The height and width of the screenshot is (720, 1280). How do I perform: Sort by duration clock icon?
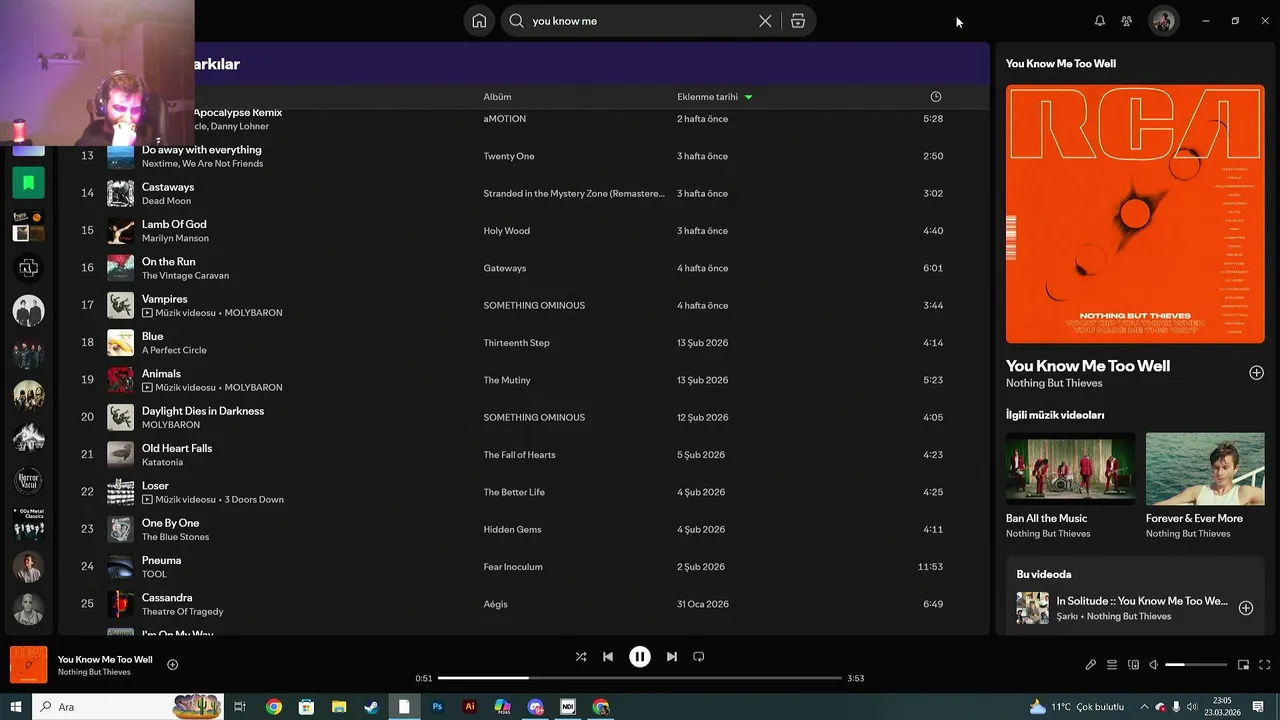coord(936,97)
